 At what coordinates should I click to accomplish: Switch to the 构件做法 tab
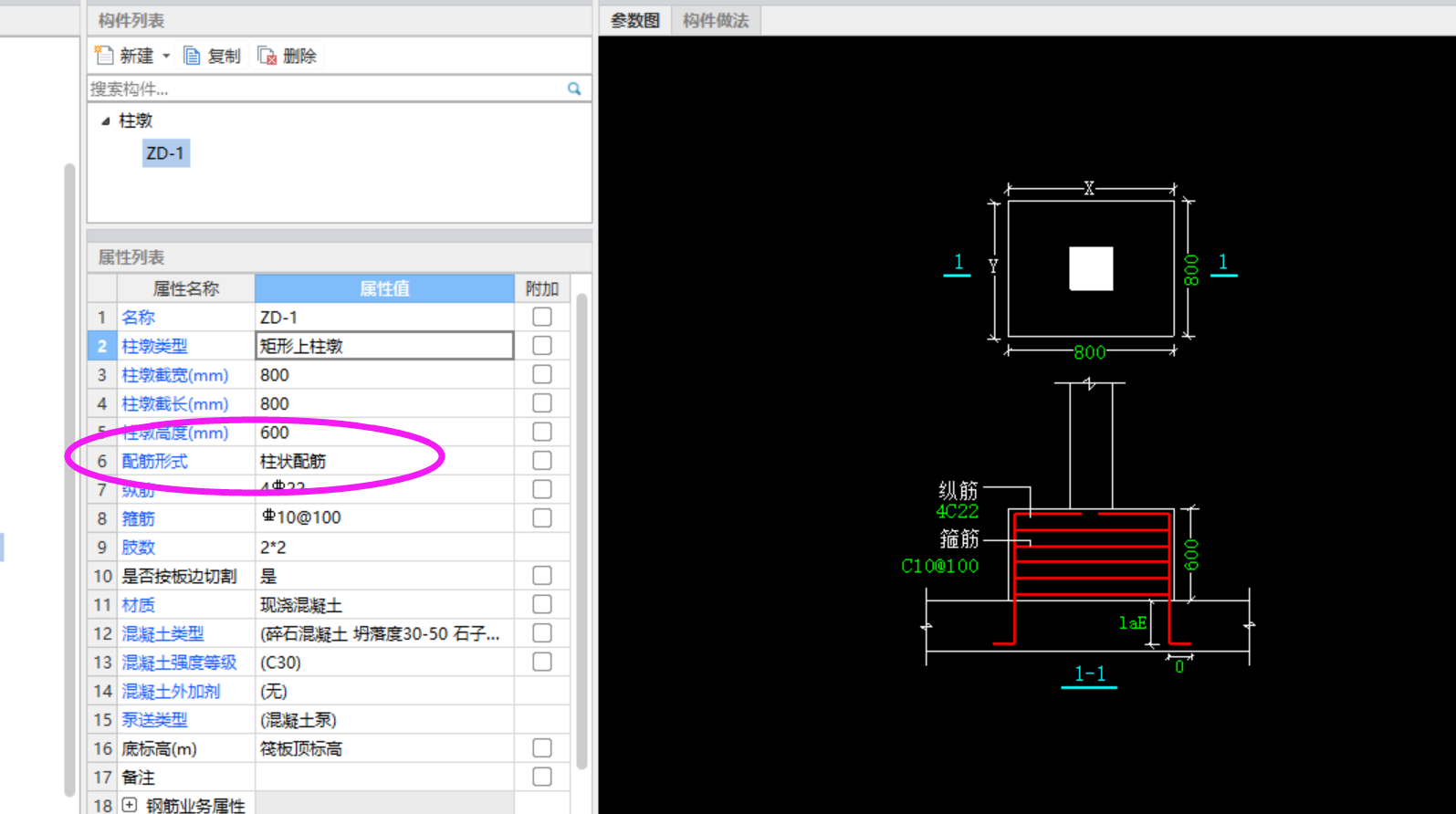pyautogui.click(x=716, y=20)
